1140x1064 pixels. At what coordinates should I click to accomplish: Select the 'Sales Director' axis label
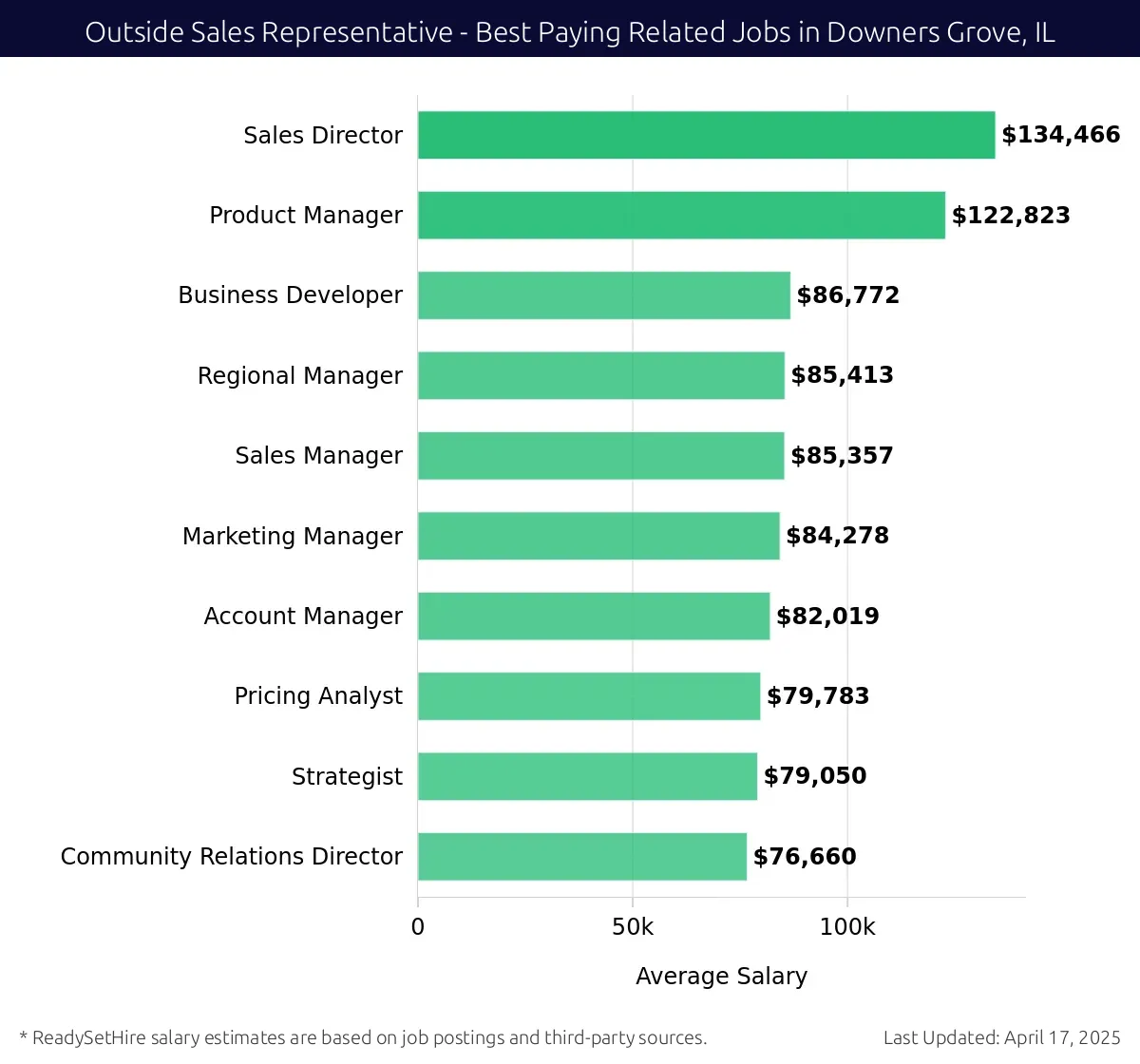pyautogui.click(x=323, y=135)
